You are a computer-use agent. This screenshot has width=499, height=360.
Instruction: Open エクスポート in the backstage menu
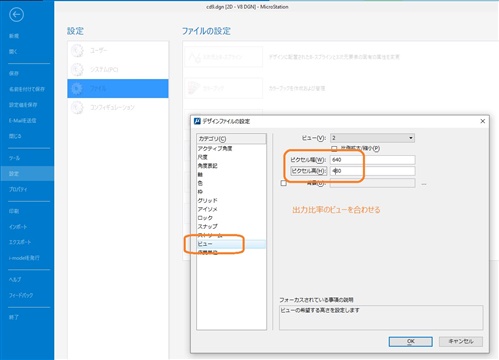pos(20,242)
